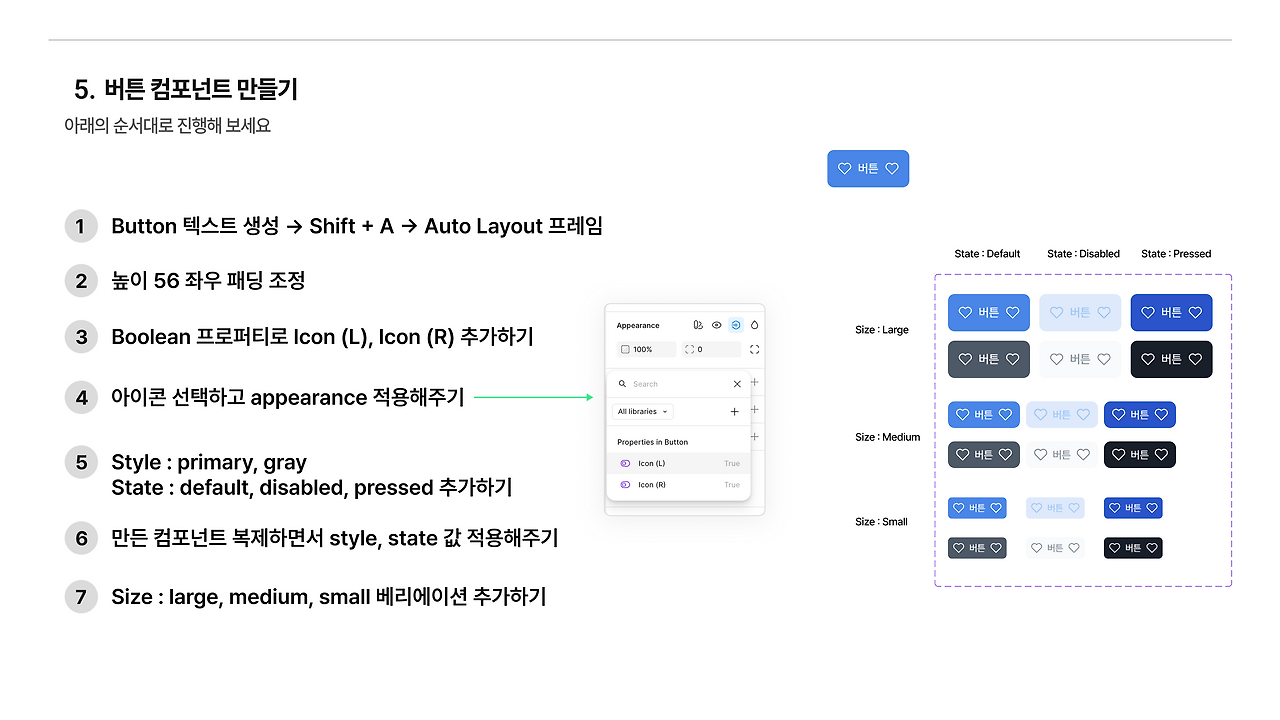Click the True value on Icon (R) row
The image size is (1280, 720).
[732, 485]
